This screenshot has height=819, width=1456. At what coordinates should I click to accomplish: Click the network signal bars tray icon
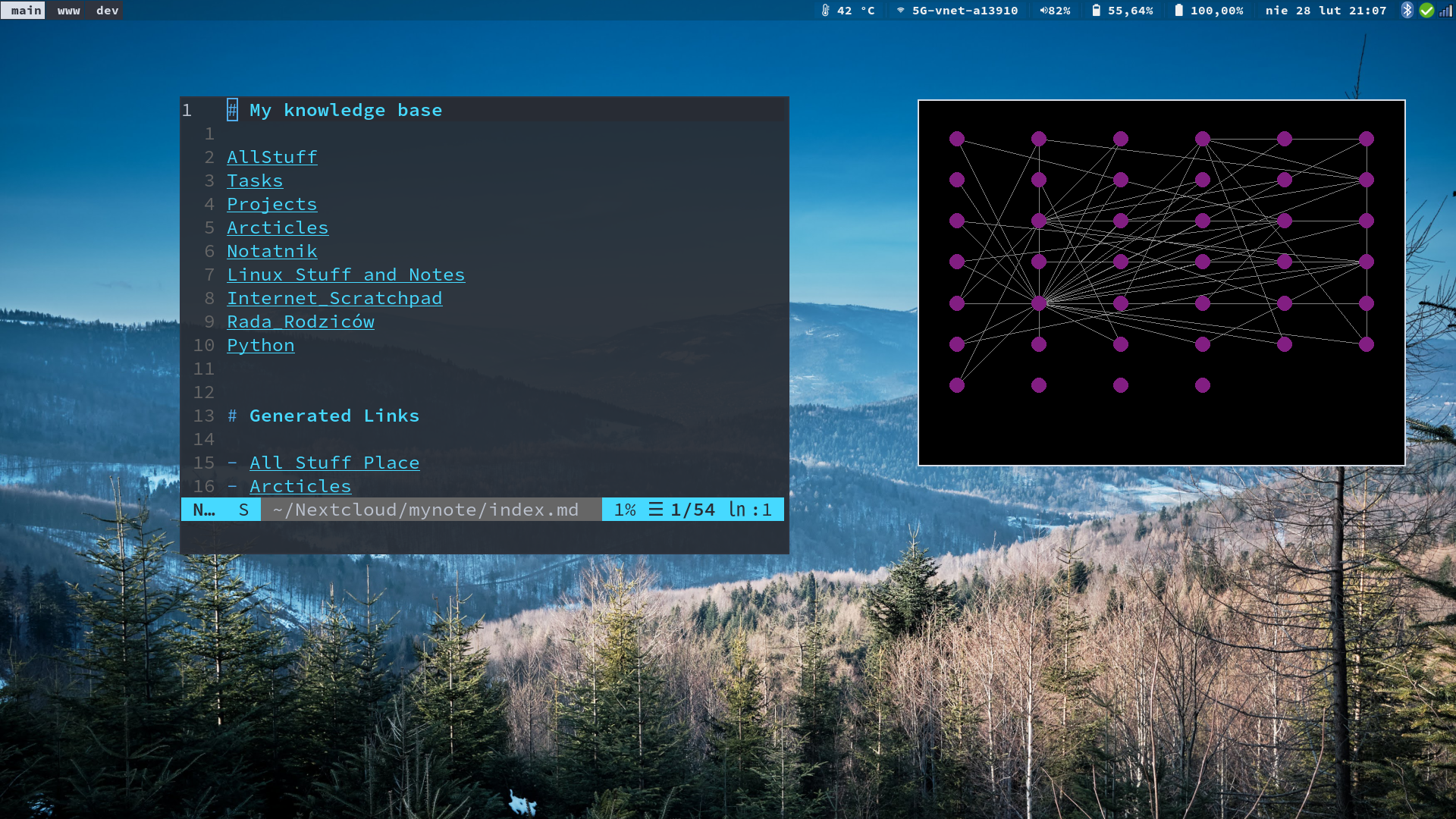click(x=1445, y=11)
